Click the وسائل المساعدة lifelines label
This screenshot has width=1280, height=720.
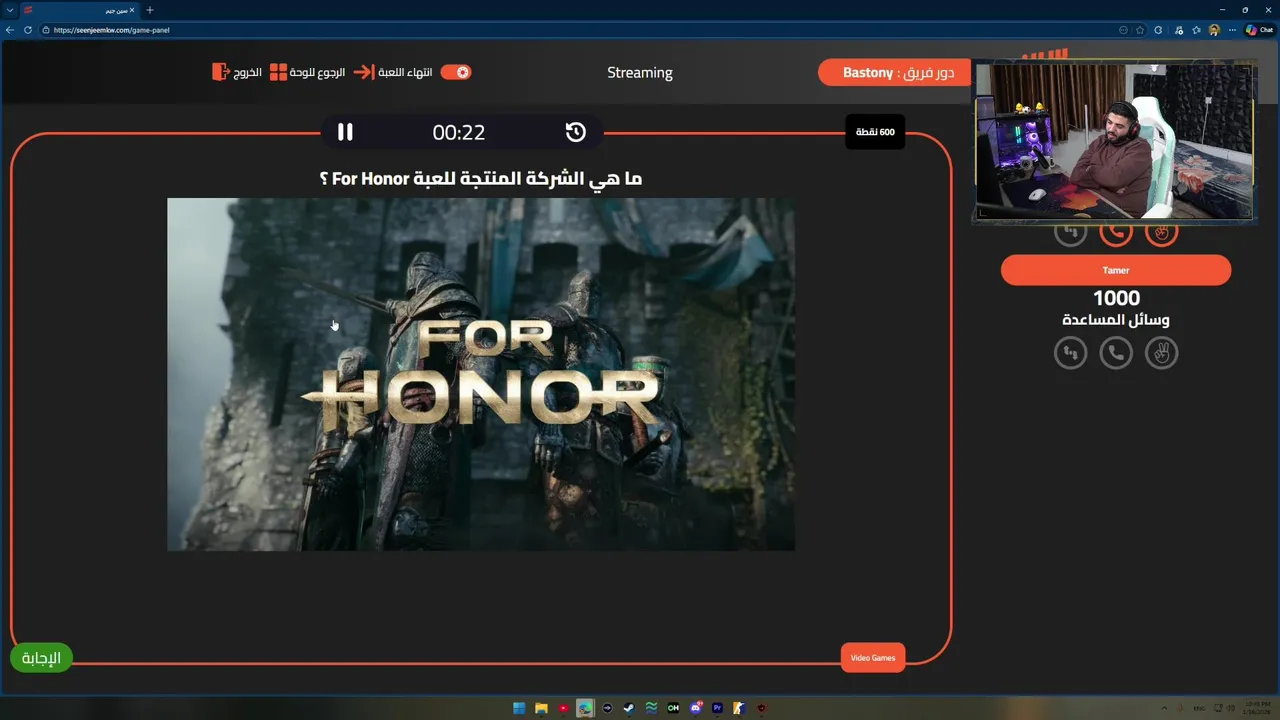coord(1116,320)
